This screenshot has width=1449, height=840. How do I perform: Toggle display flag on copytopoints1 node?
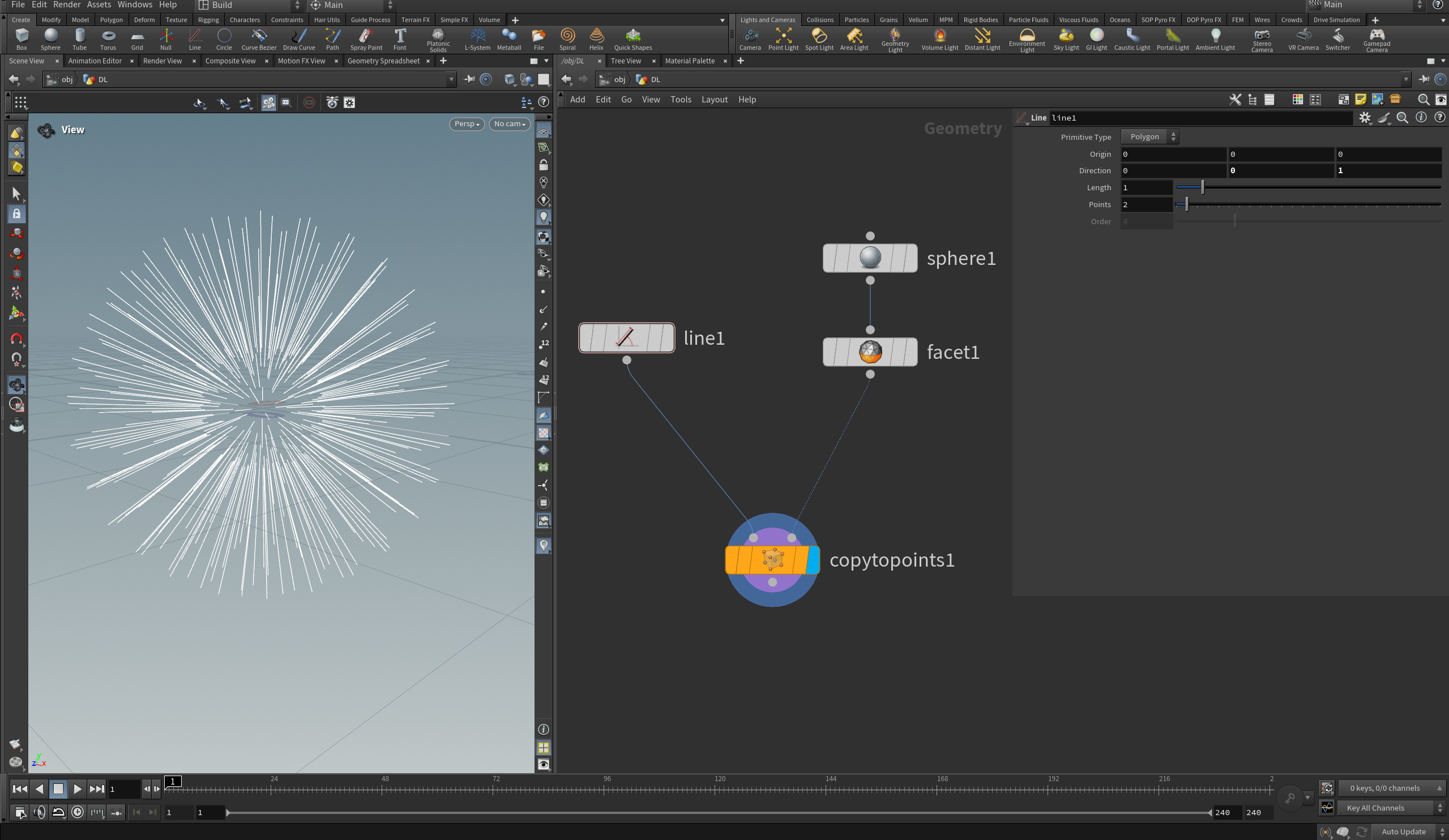tap(813, 560)
